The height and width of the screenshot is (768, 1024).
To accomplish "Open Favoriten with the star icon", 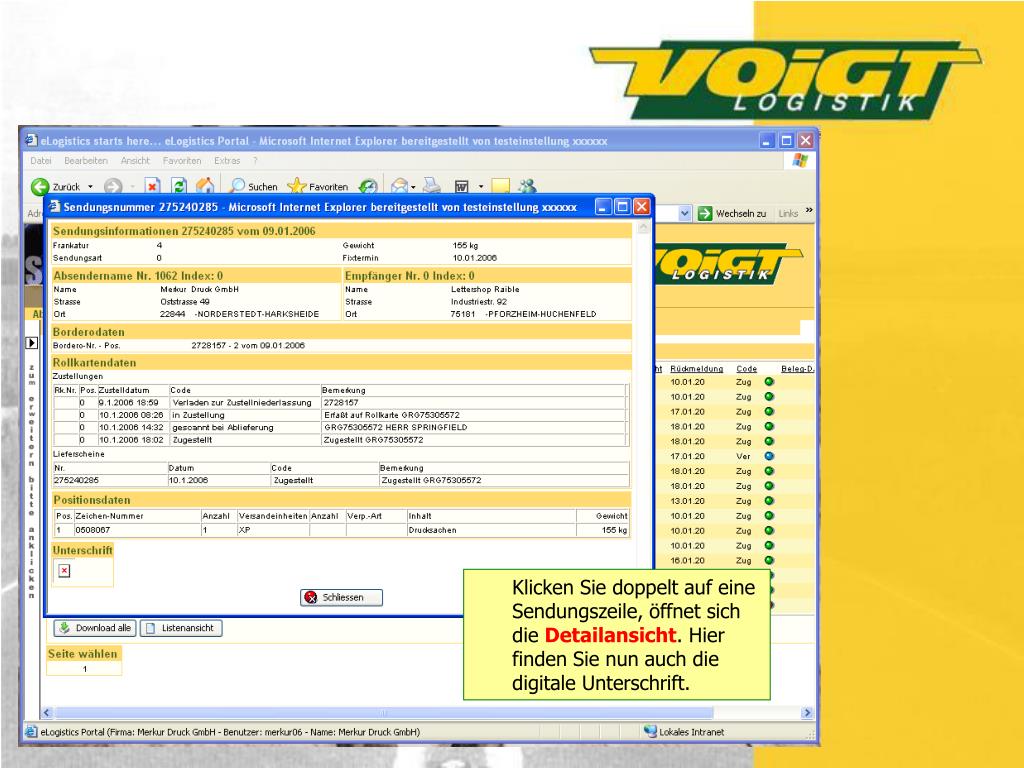I will coord(296,186).
